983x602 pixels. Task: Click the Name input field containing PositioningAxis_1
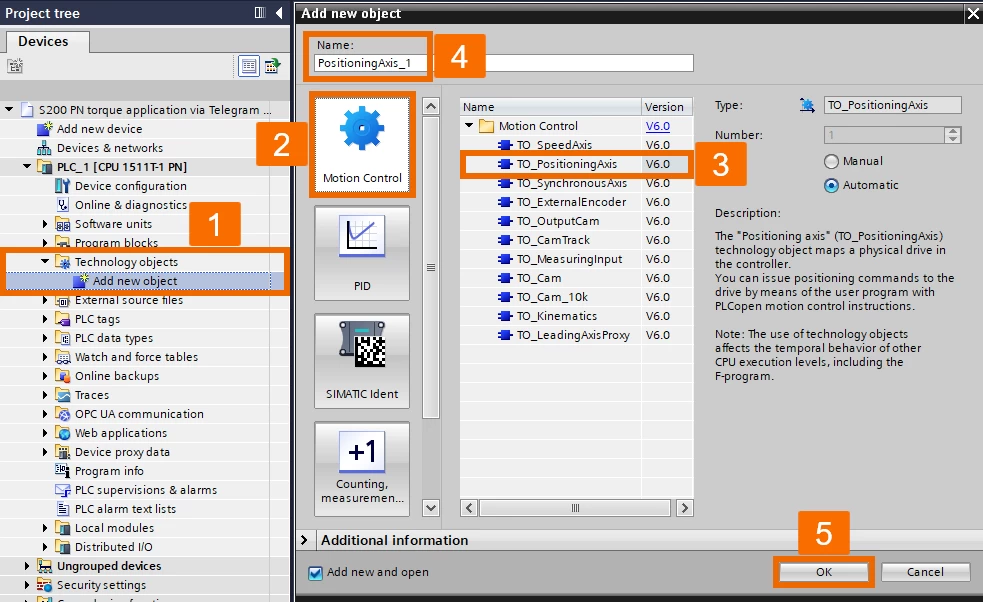[504, 63]
